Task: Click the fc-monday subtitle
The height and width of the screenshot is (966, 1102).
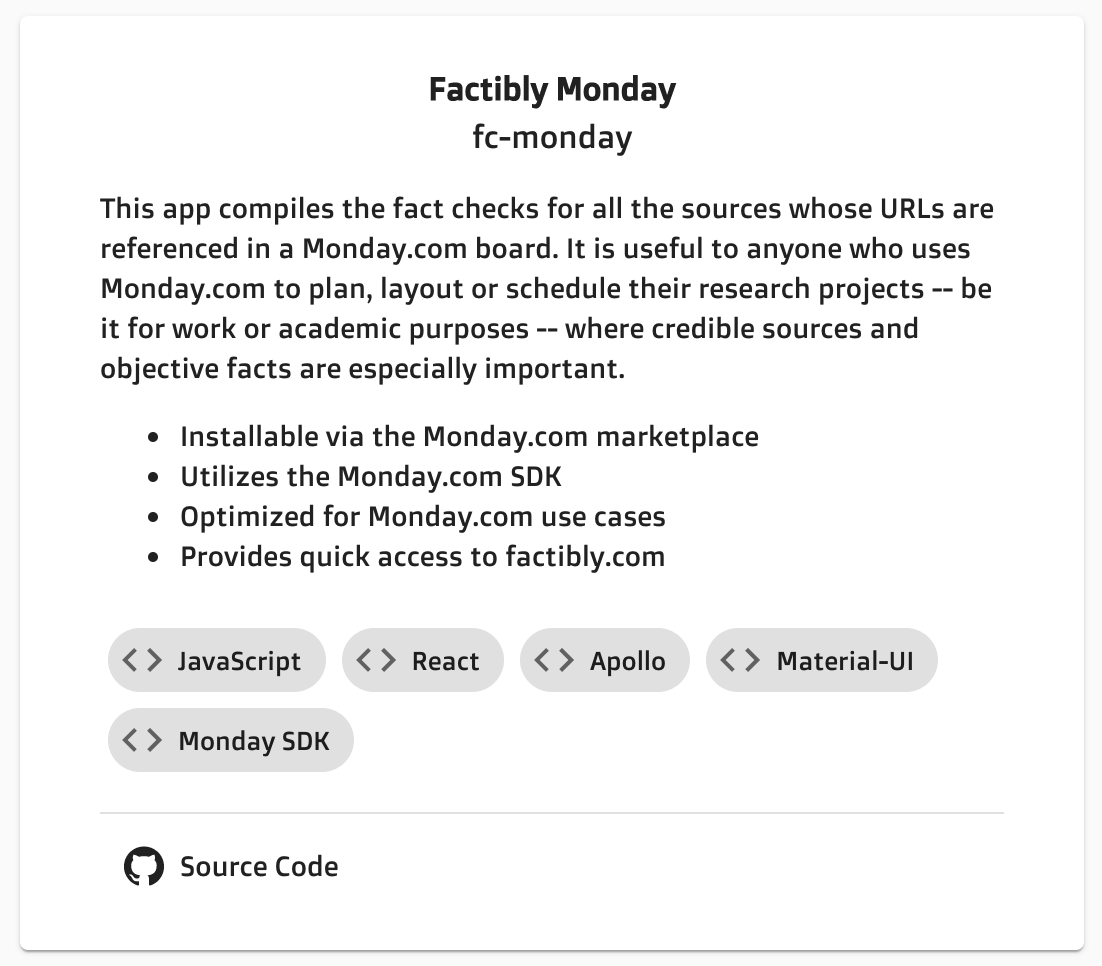Action: point(552,137)
